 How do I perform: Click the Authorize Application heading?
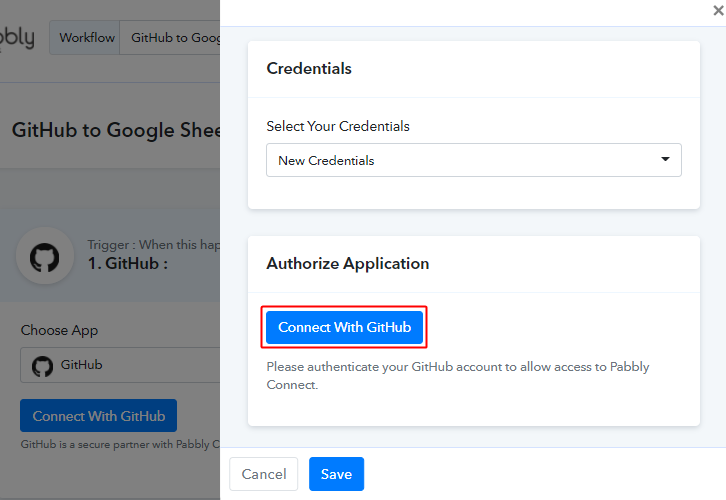(348, 263)
